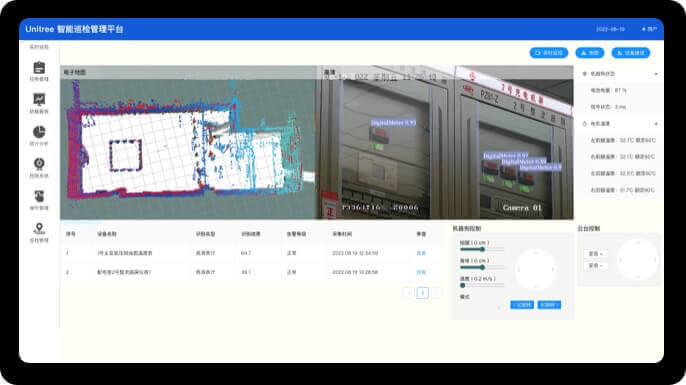This screenshot has width=686, height=385.
Task: Click the user menu in blue header
Action: 650,29
